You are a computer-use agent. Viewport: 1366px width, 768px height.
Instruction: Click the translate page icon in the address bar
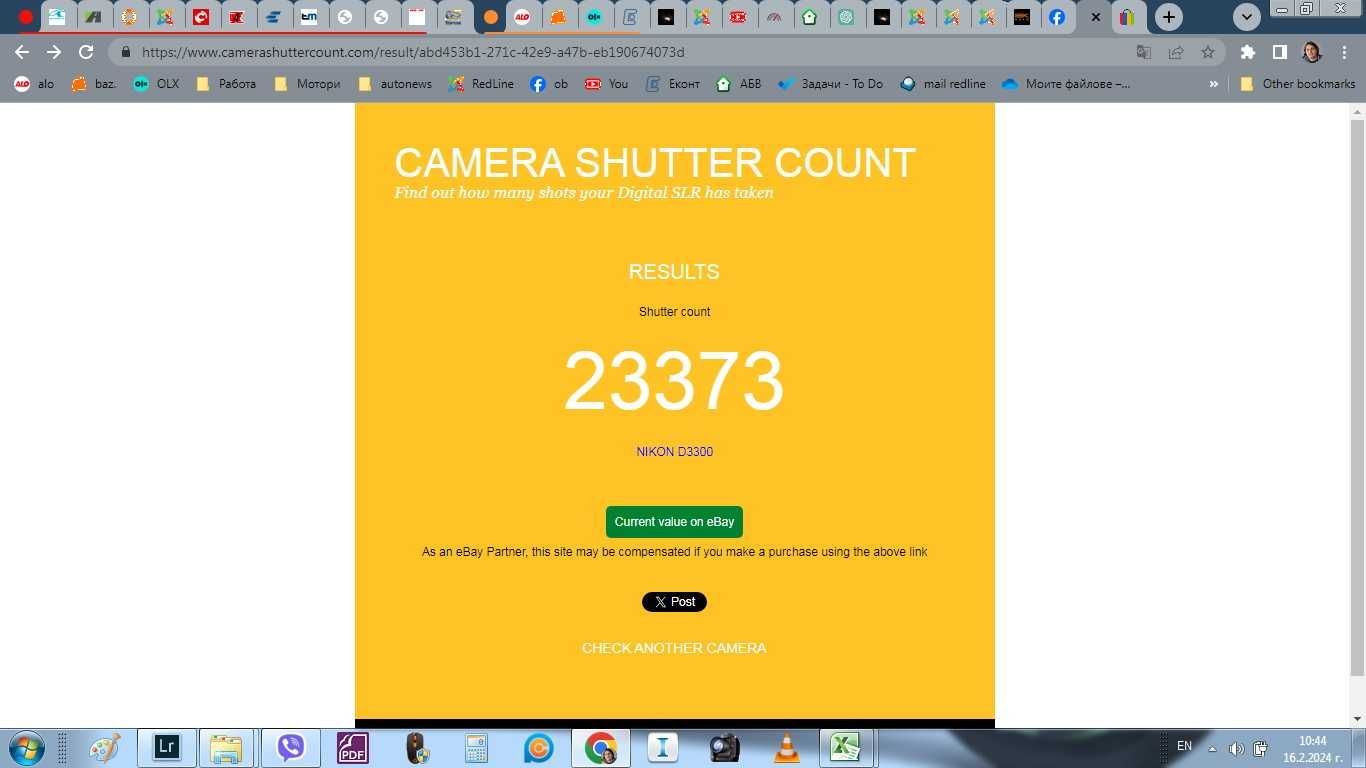point(1144,52)
